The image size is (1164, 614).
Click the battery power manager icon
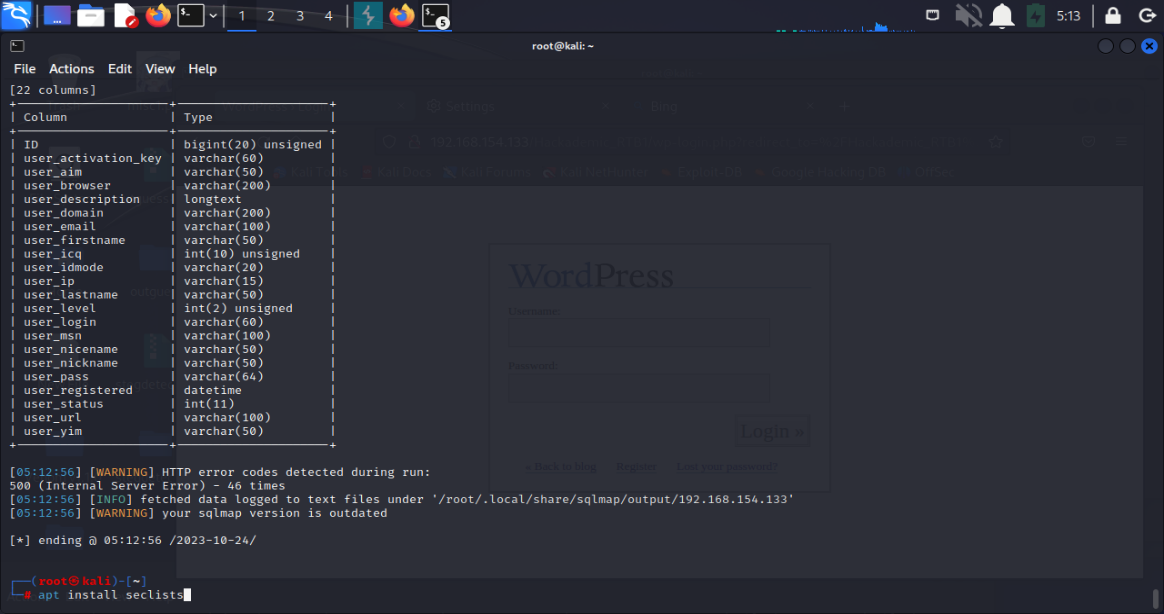tap(1036, 16)
